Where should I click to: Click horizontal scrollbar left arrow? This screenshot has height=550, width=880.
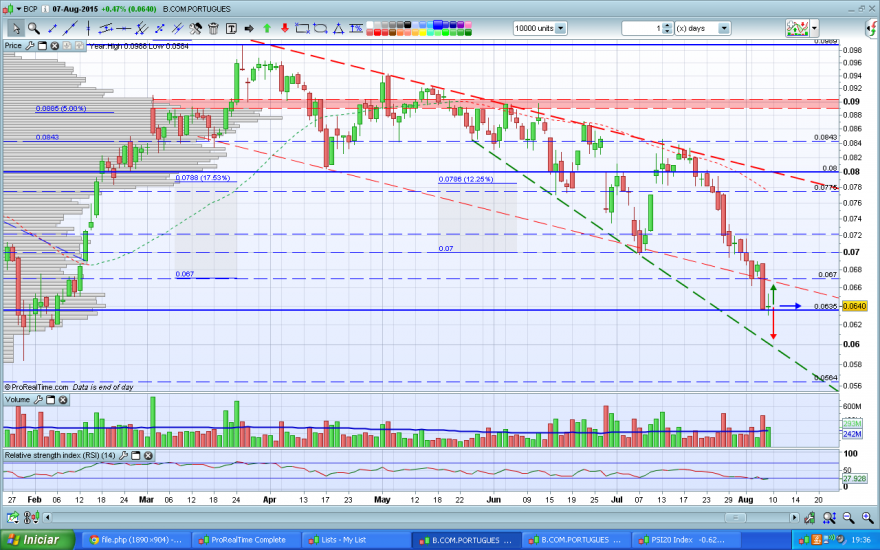(47, 517)
